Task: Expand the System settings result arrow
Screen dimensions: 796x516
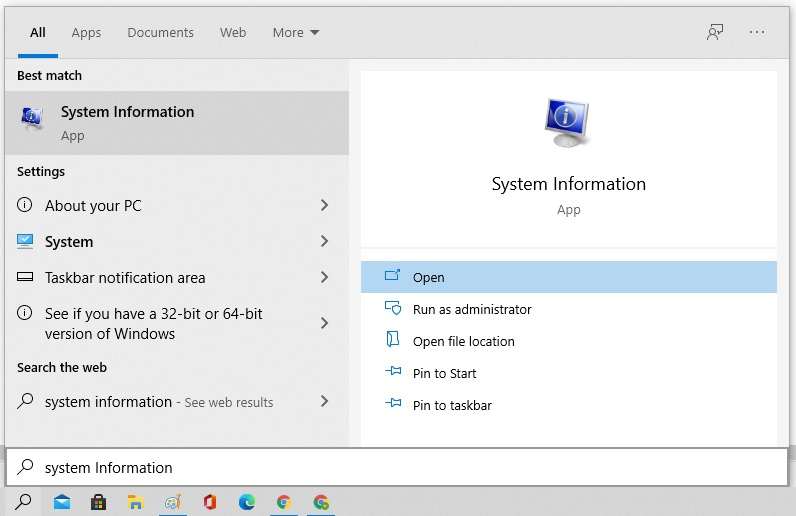Action: pyautogui.click(x=324, y=242)
